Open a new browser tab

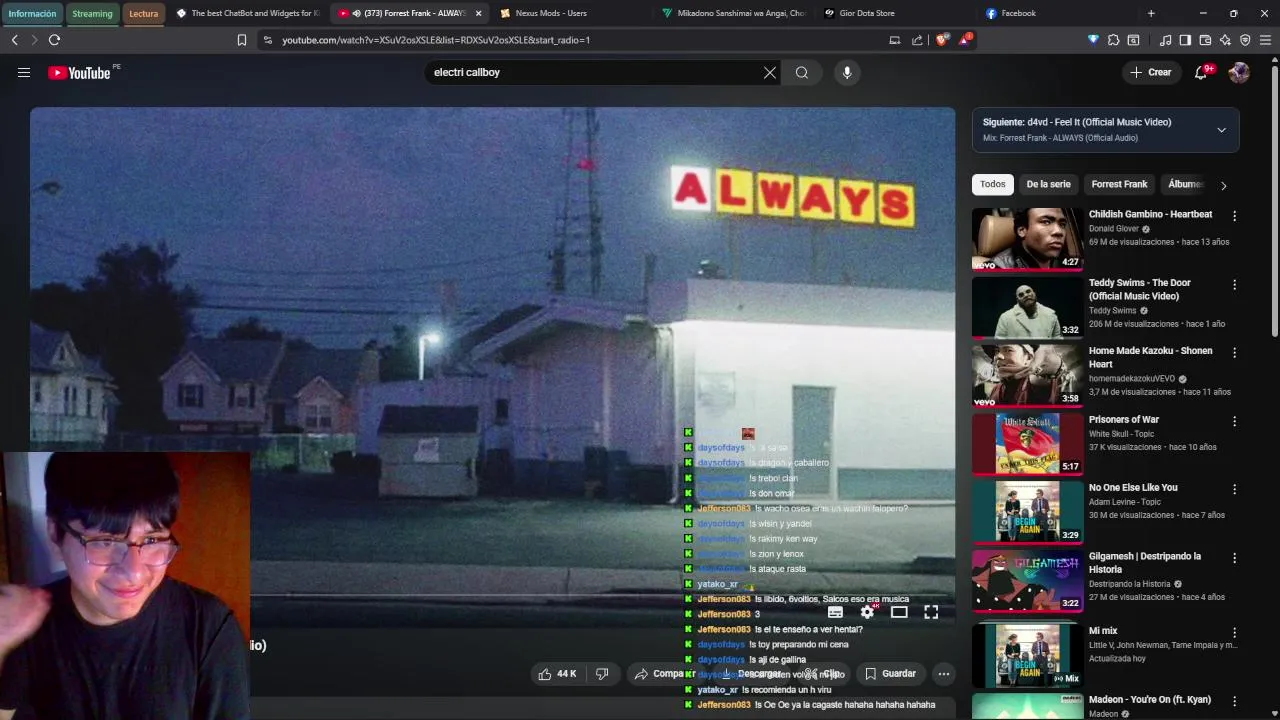coord(1151,13)
